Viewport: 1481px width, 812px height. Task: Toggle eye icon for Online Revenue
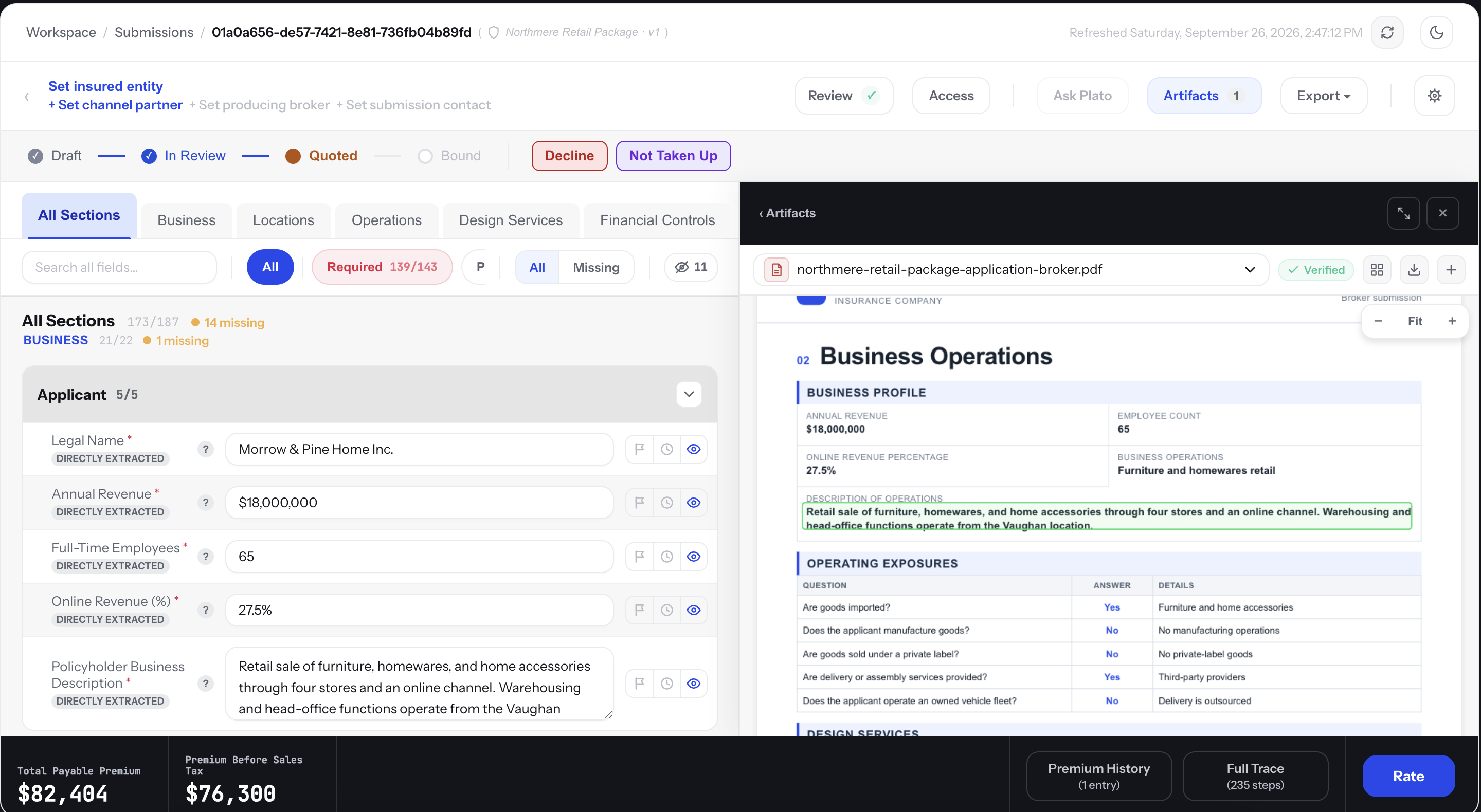click(694, 611)
